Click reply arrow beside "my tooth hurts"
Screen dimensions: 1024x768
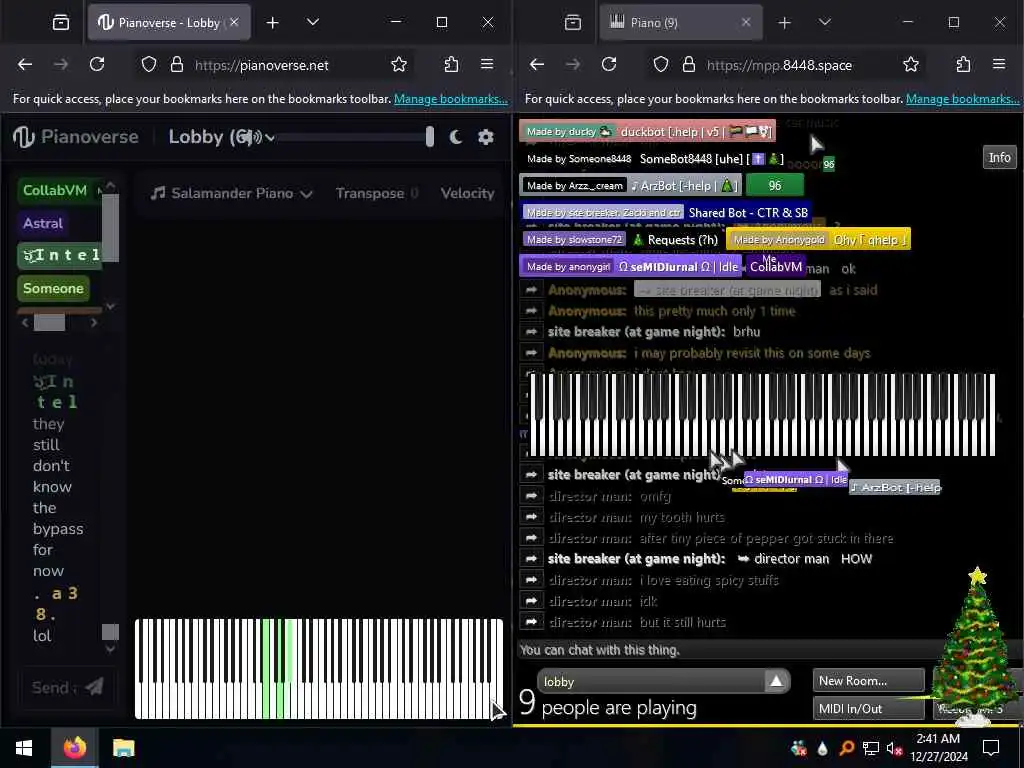tap(531, 517)
